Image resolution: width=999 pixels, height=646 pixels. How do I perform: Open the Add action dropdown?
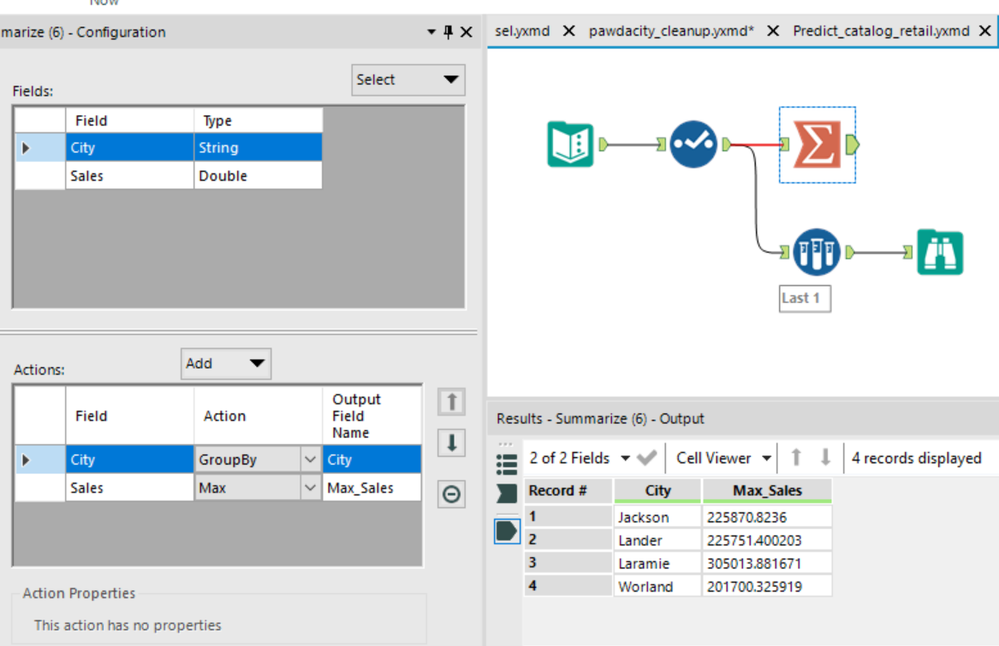pos(226,363)
